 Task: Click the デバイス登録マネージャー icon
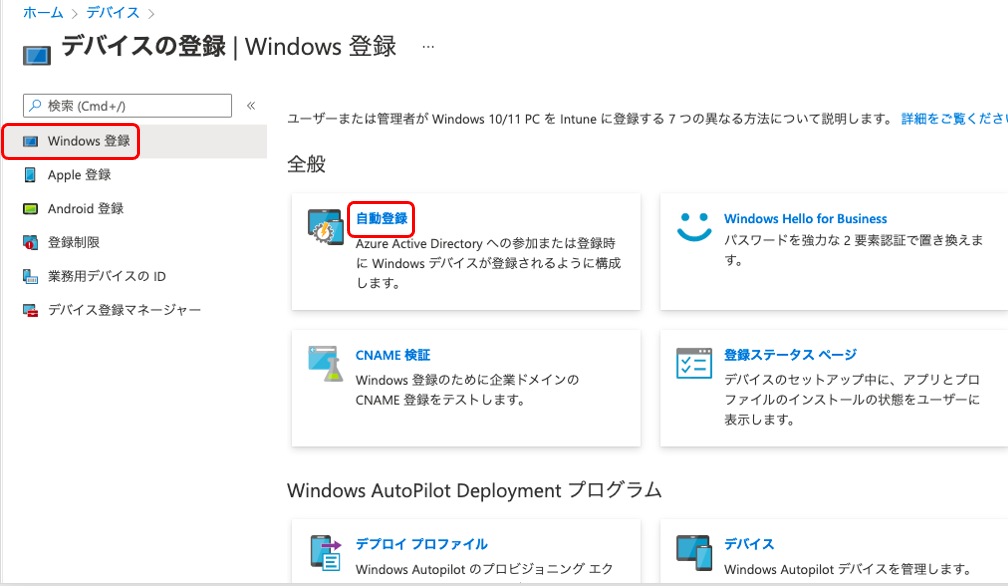[x=30, y=310]
